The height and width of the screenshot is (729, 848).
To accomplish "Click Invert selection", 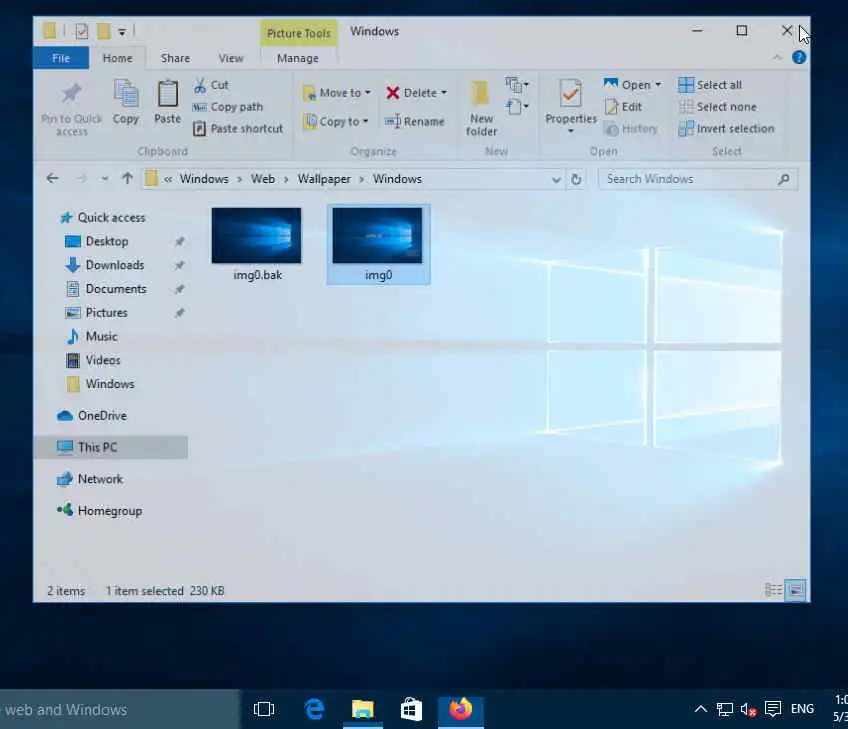I will 726,129.
